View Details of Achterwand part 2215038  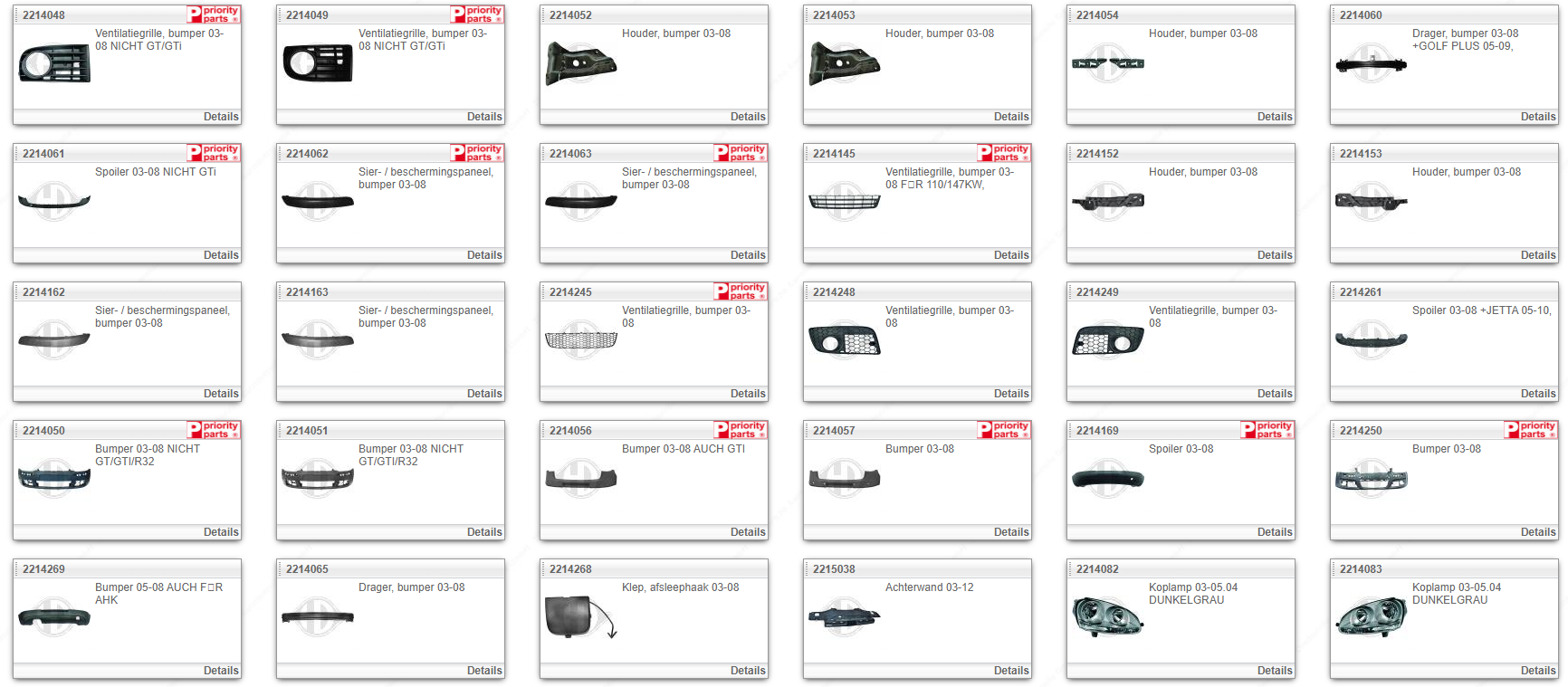click(1010, 671)
